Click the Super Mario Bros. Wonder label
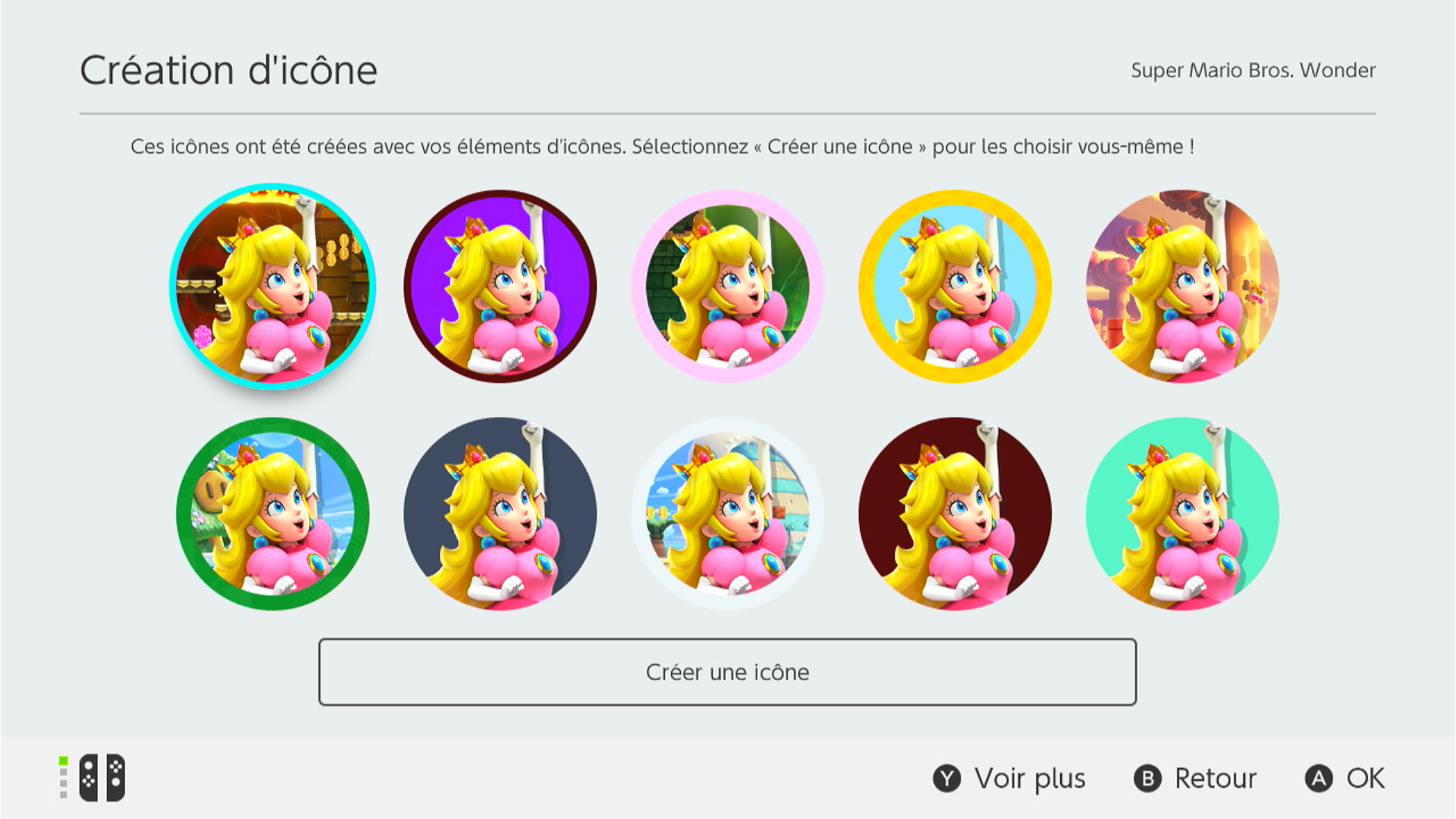 pyautogui.click(x=1253, y=71)
